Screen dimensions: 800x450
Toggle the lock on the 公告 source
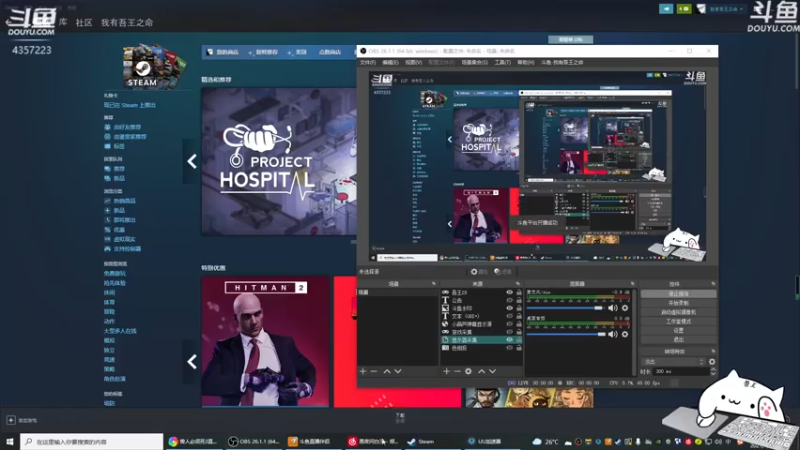click(519, 301)
